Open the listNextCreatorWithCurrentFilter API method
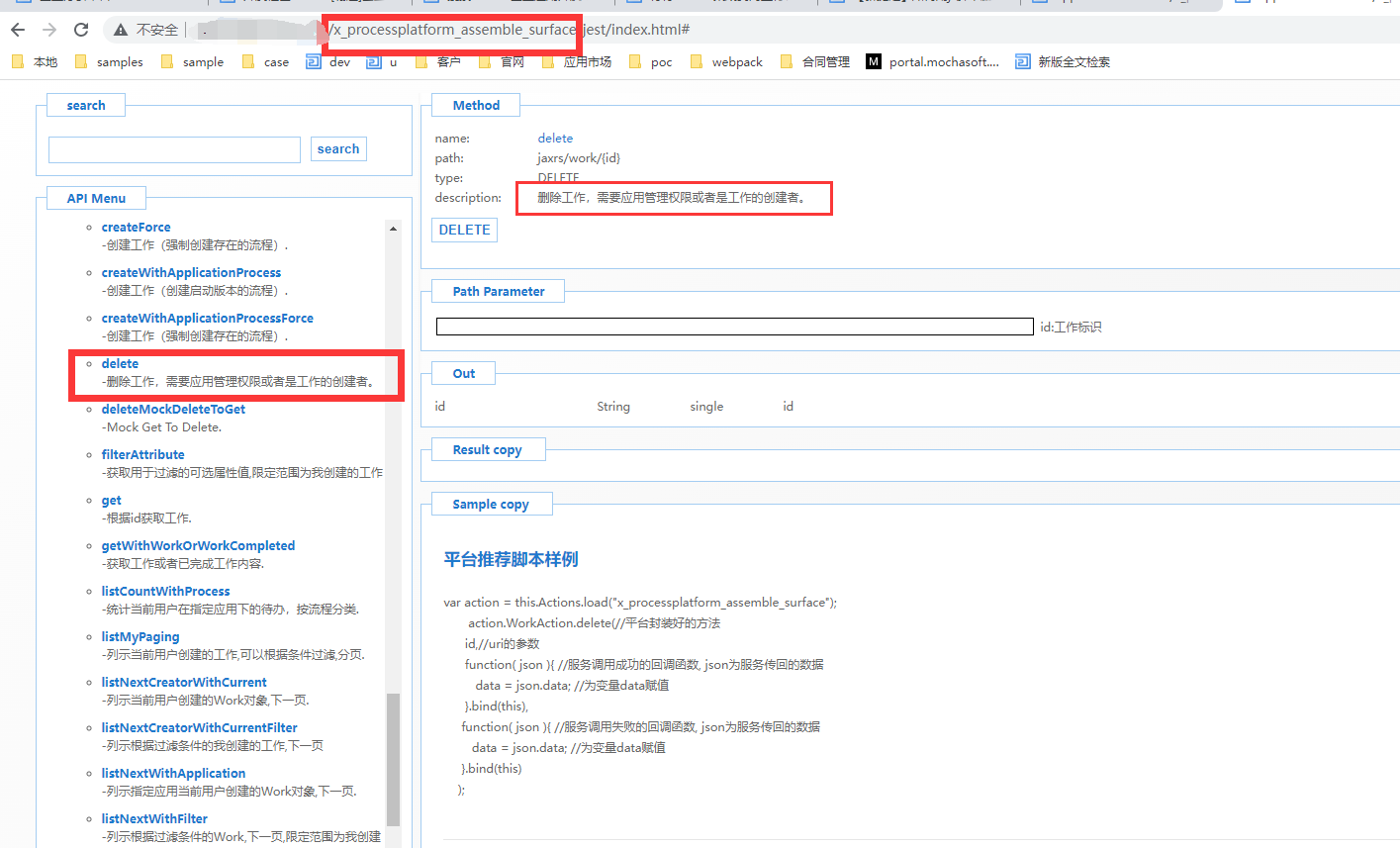Viewport: 1400px width, 848px height. coord(199,727)
